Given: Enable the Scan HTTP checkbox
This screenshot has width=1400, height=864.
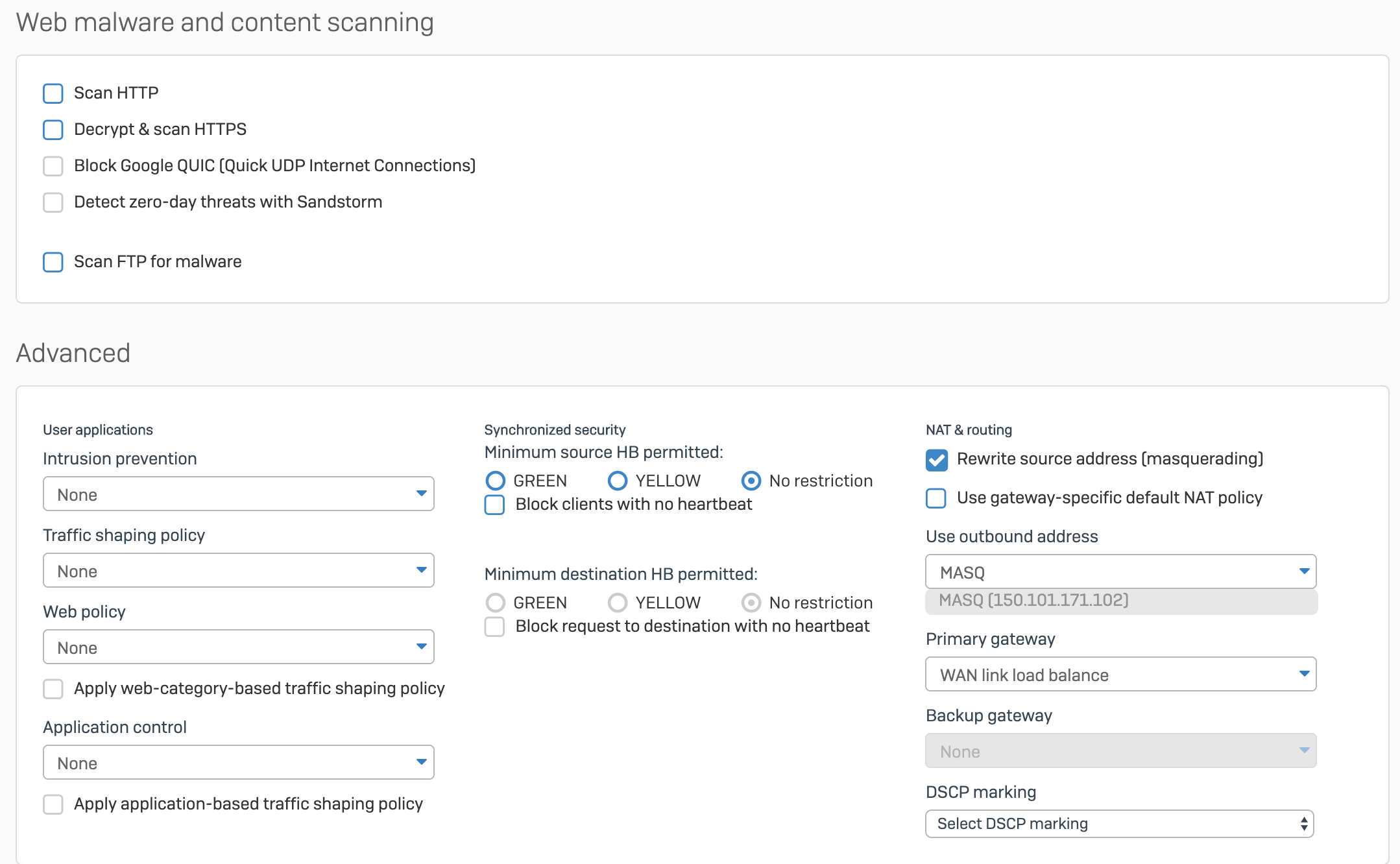Looking at the screenshot, I should click(x=53, y=93).
